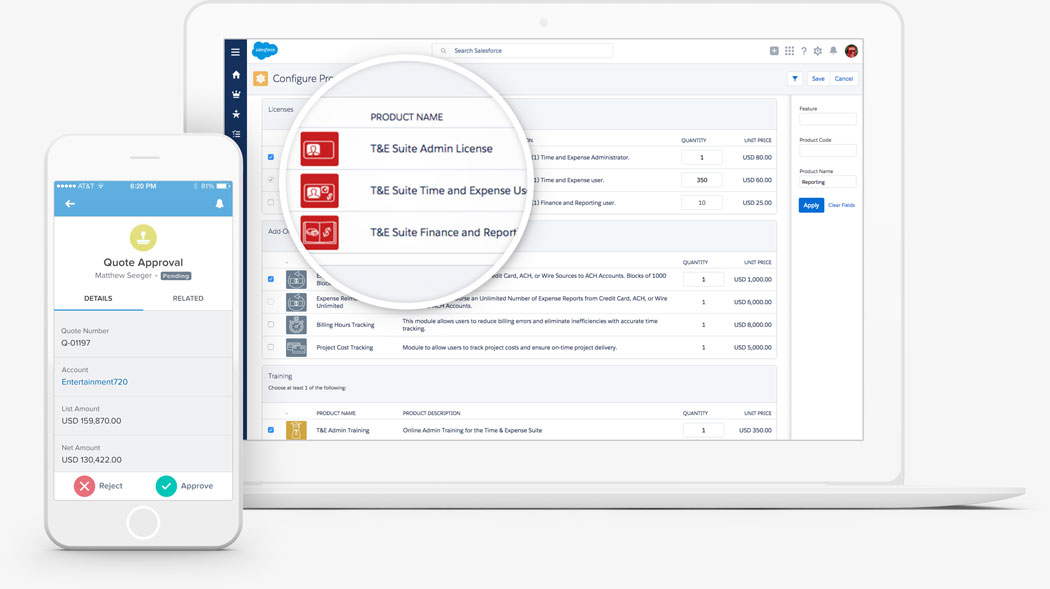
Task: Open the help question mark icon
Action: click(804, 51)
